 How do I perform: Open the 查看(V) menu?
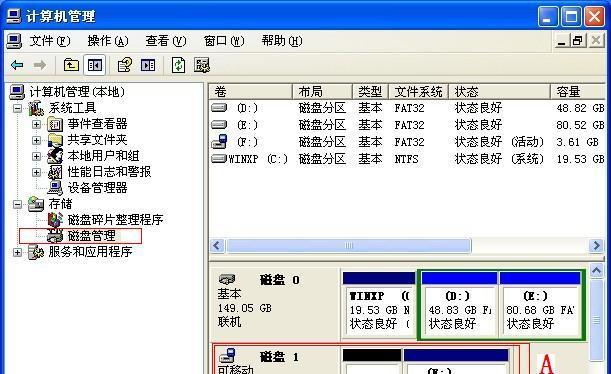pyautogui.click(x=166, y=41)
